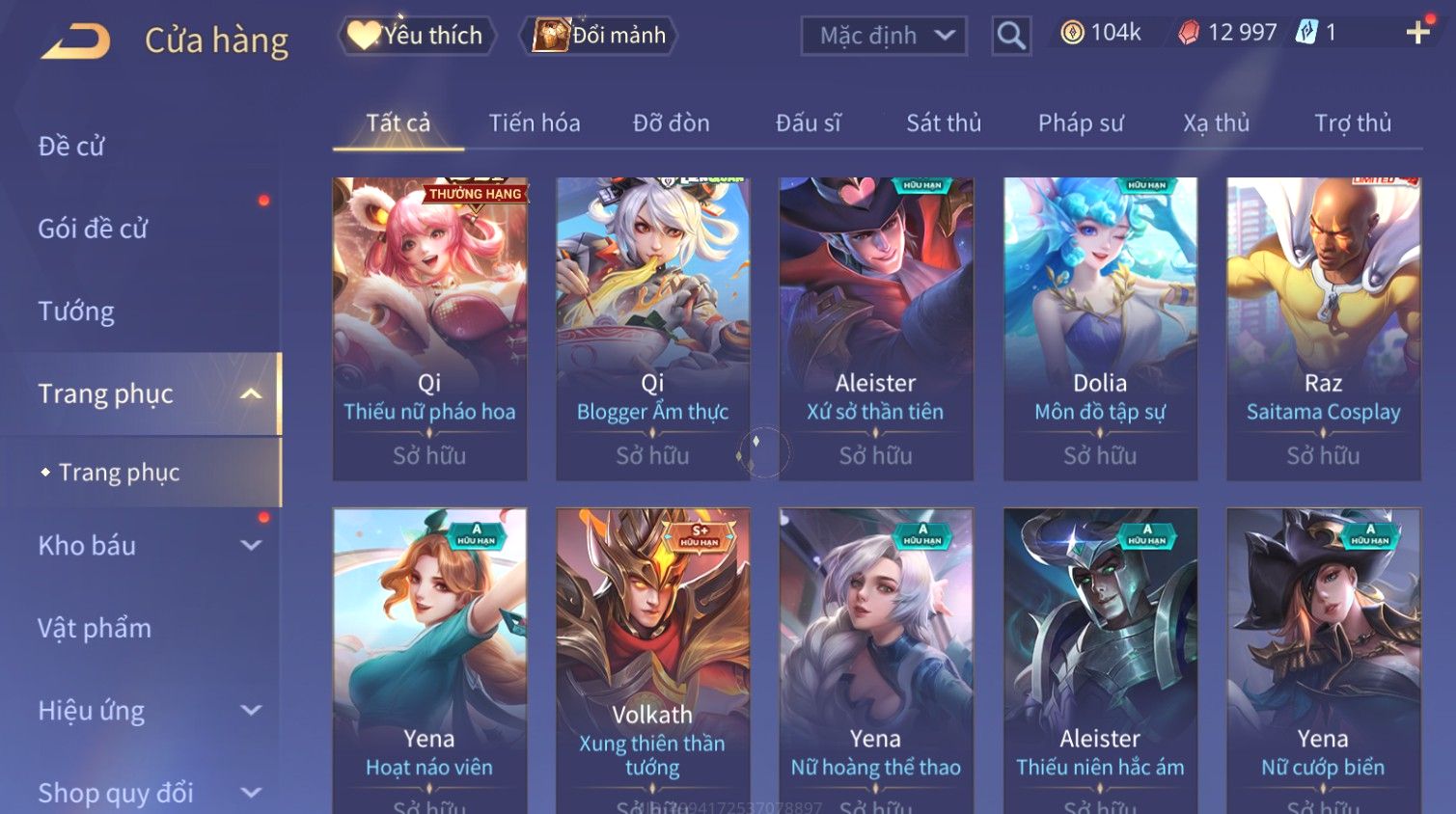1456x814 pixels.
Task: Open the Mặc định sort dropdown
Action: tap(884, 36)
